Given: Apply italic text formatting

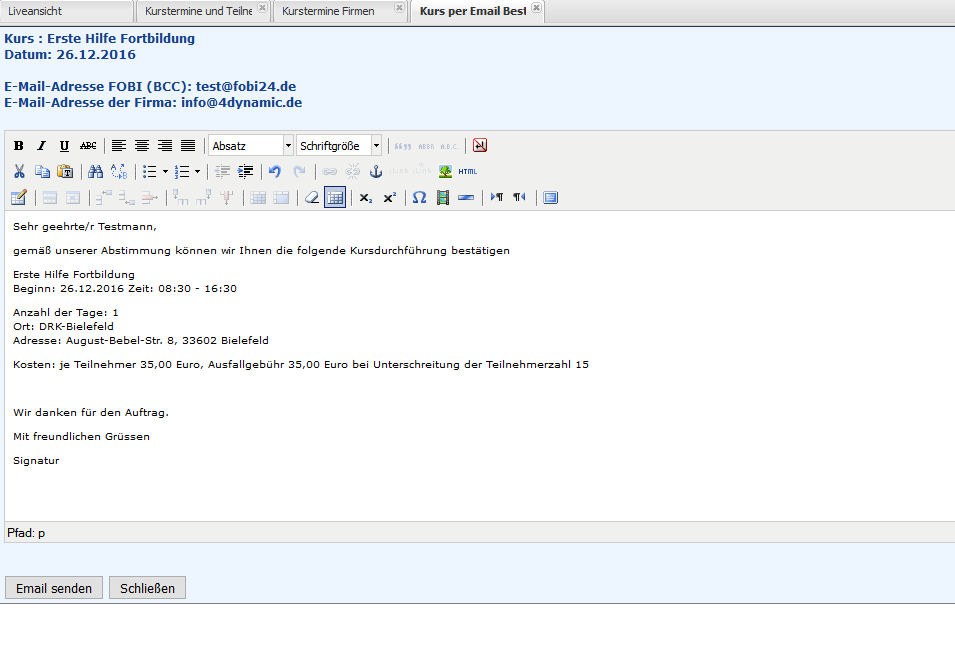Looking at the screenshot, I should click(x=41, y=146).
